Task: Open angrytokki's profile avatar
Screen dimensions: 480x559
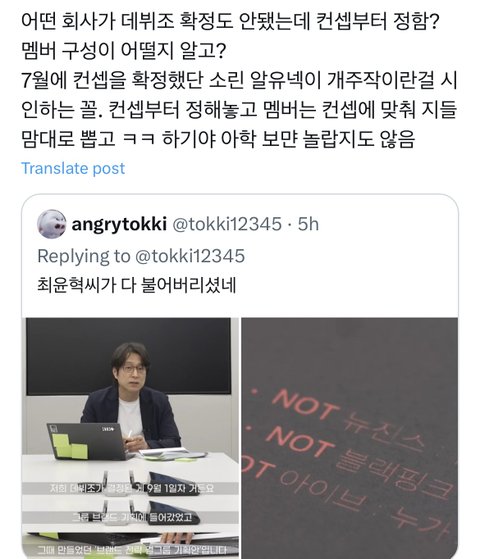Action: 52,224
